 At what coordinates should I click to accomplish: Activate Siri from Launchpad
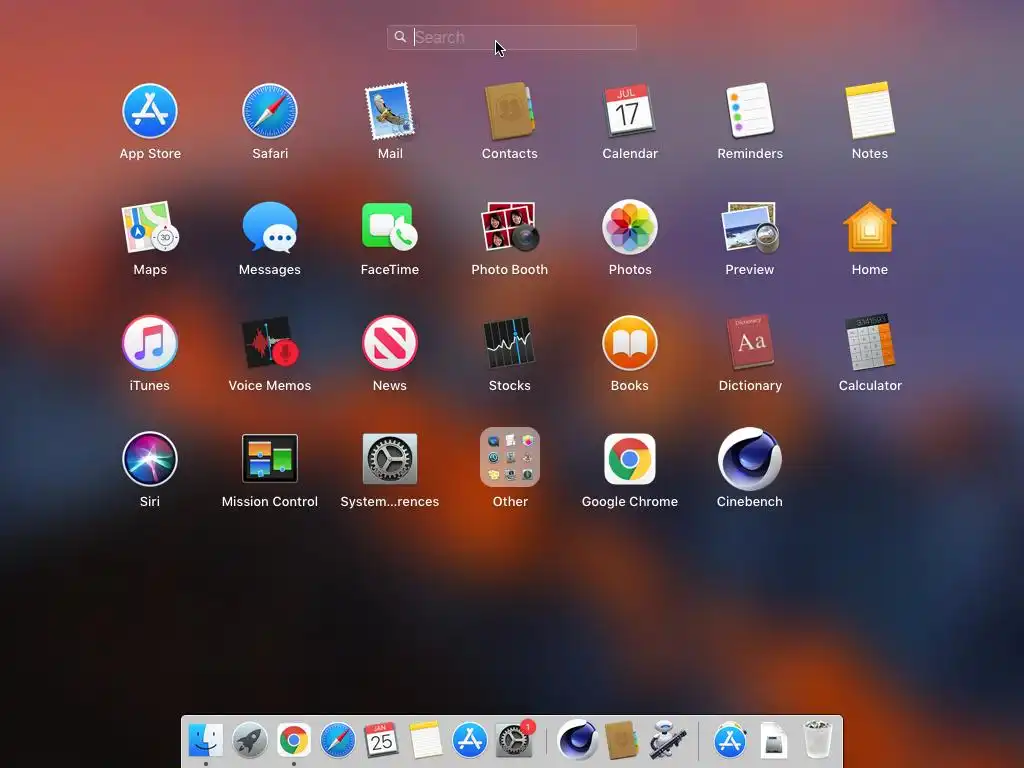coord(150,459)
